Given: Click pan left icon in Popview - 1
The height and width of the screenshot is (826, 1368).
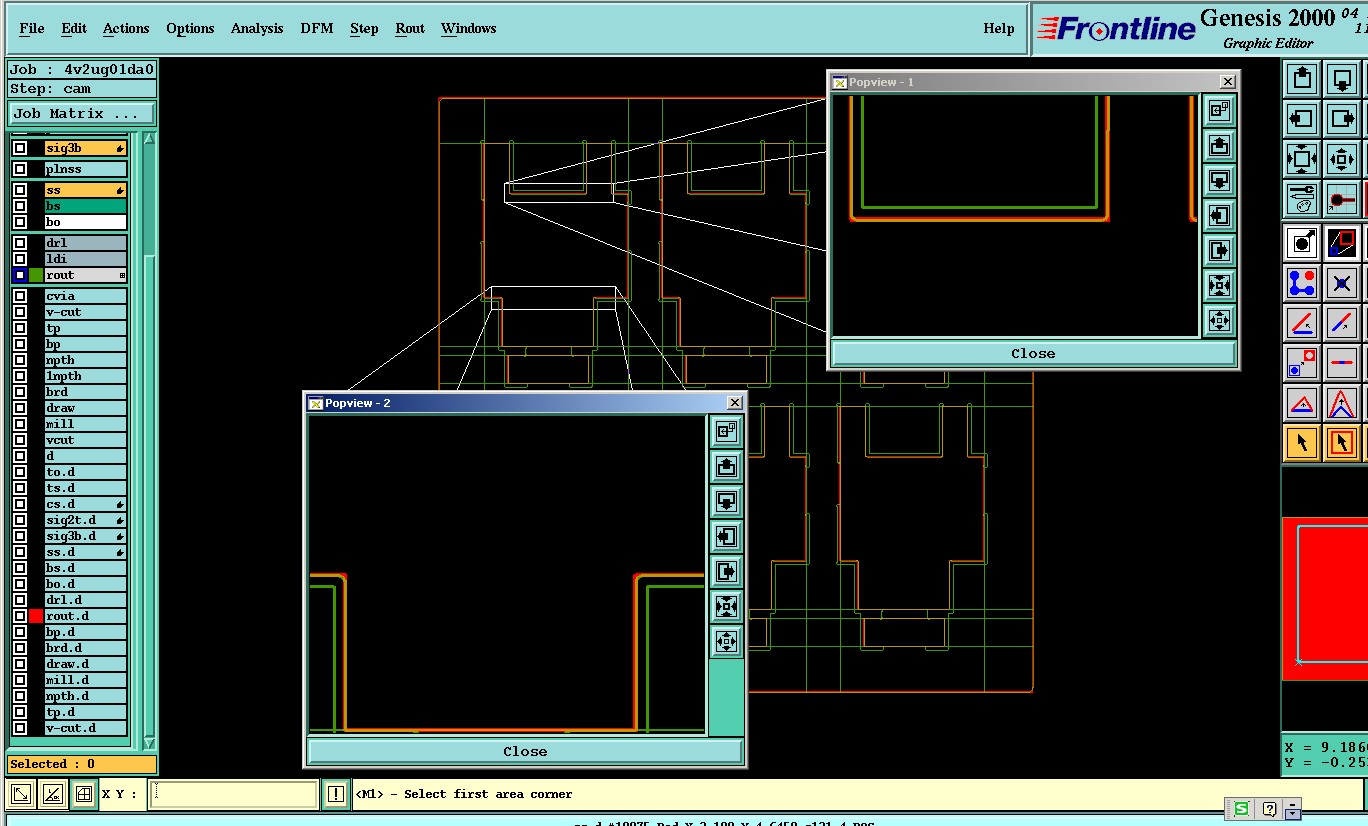Looking at the screenshot, I should [x=1219, y=216].
